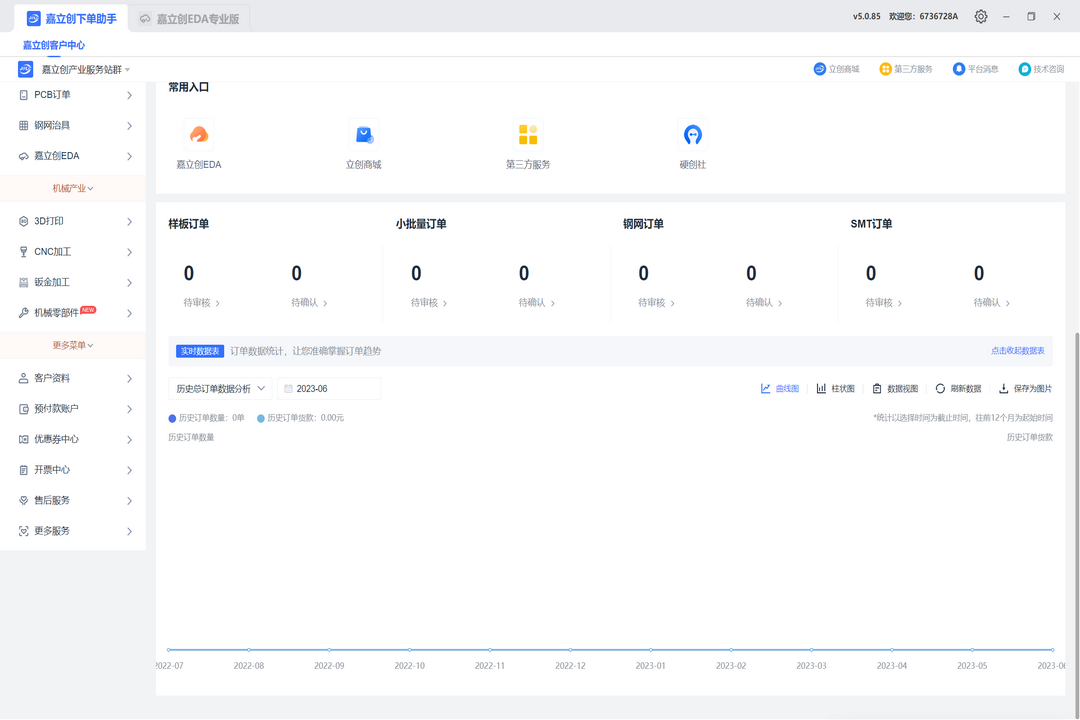Click 立创商城 icon in top toolbar
The height and width of the screenshot is (720, 1080).
click(820, 69)
